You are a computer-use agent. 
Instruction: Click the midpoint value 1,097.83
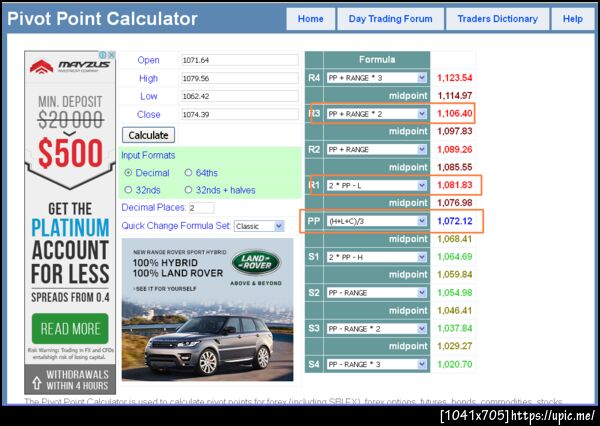455,131
